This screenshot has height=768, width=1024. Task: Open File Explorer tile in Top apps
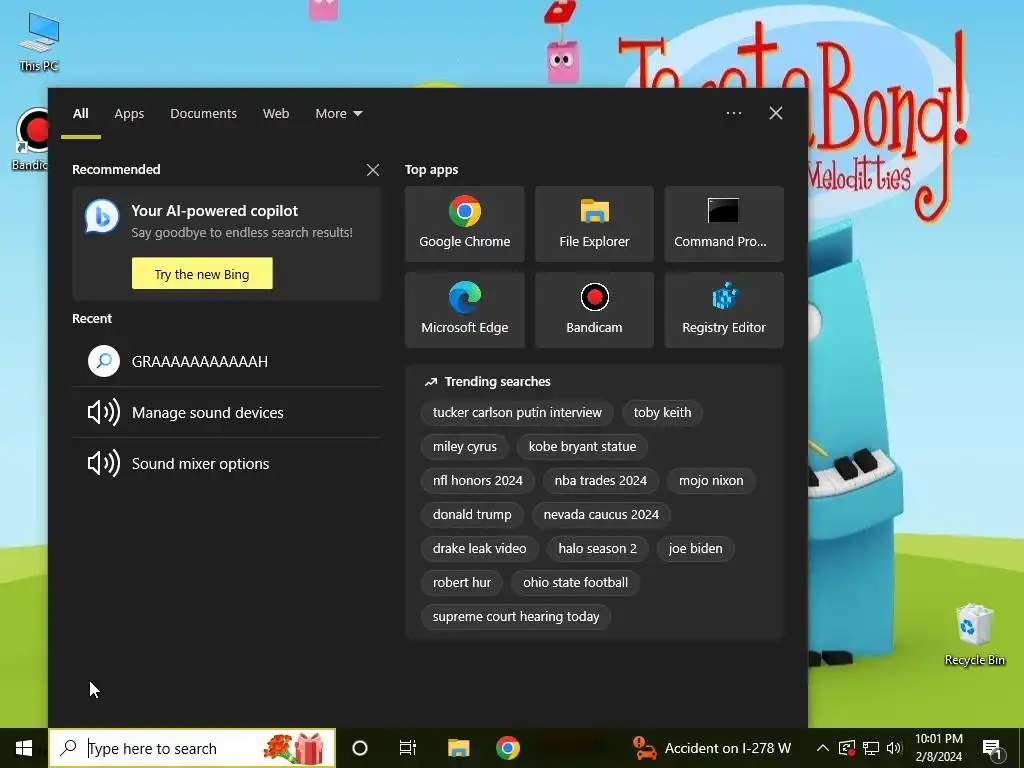tap(594, 224)
